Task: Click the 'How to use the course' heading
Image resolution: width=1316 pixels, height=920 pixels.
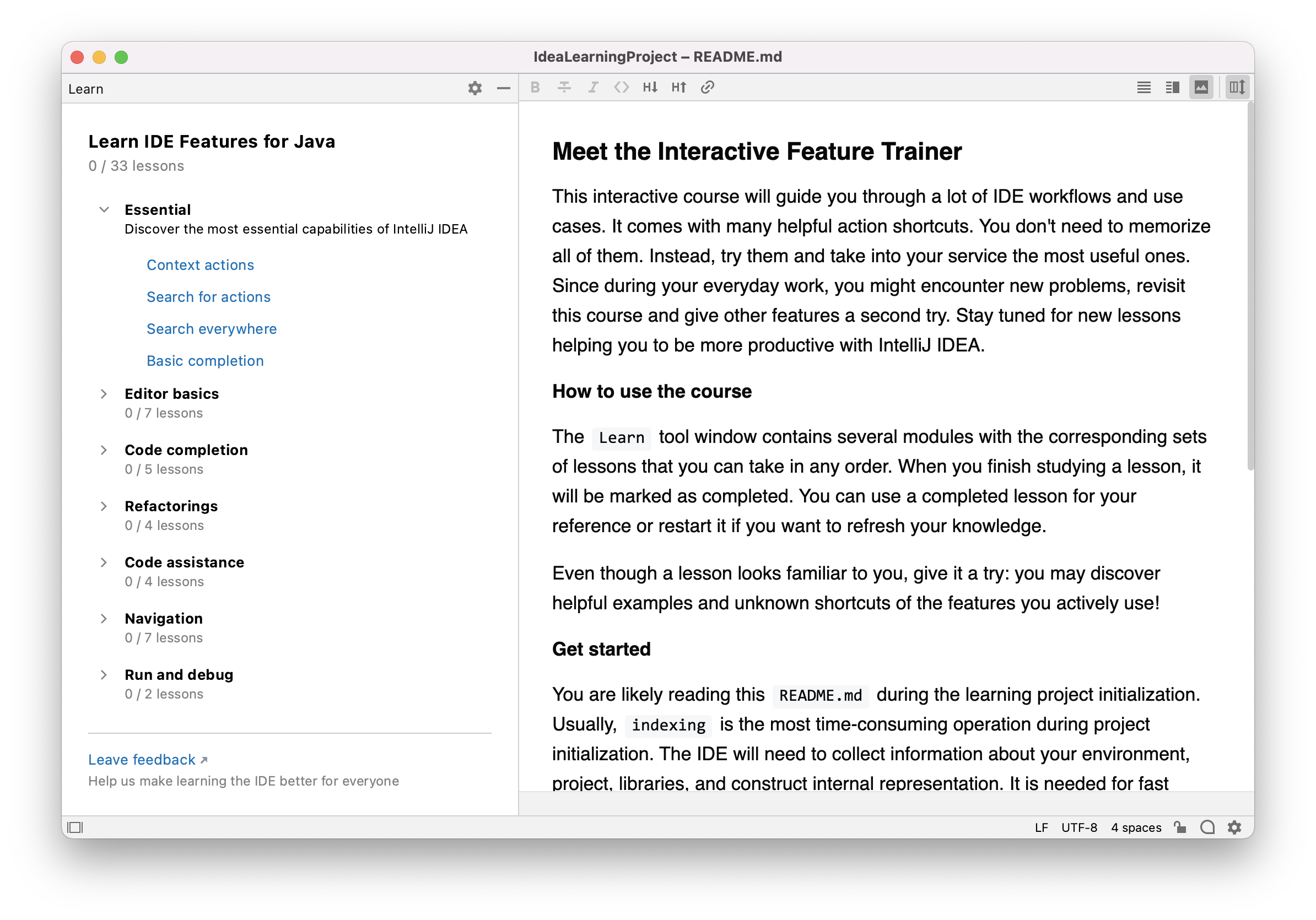Action: click(652, 391)
